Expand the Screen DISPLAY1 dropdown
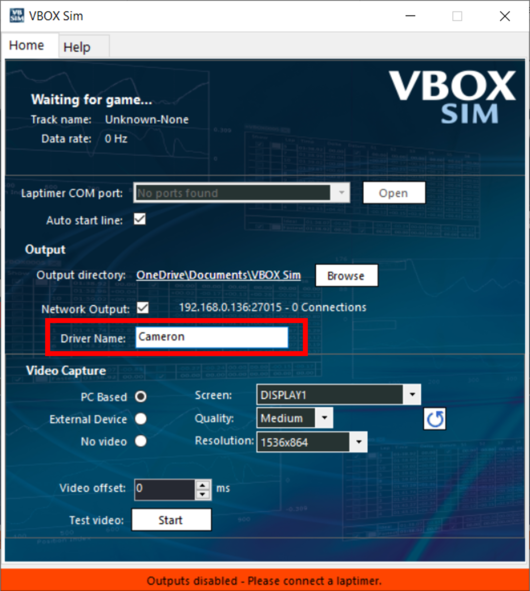This screenshot has width=530, height=591. (339, 395)
